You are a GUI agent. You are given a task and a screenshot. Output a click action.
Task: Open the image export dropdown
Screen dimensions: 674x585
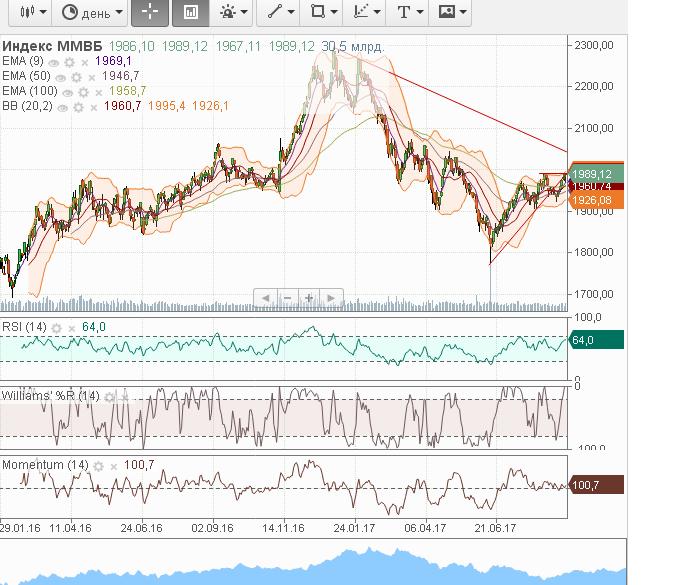click(450, 12)
